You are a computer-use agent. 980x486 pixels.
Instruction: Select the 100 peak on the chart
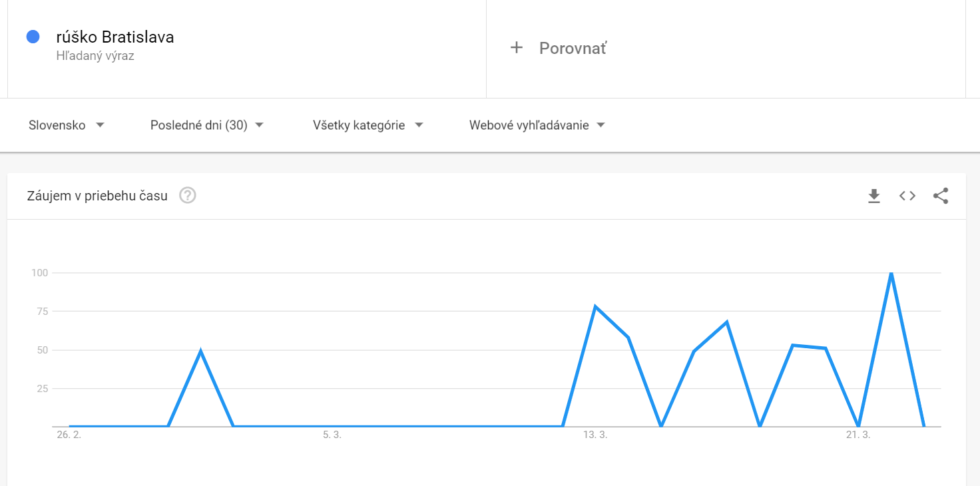coord(891,273)
